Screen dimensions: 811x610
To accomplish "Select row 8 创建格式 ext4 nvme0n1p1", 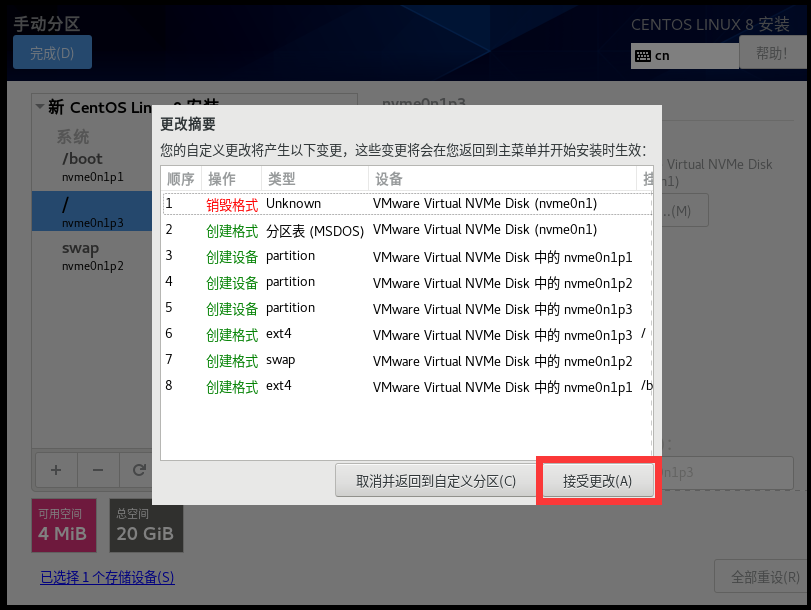I will 407,386.
